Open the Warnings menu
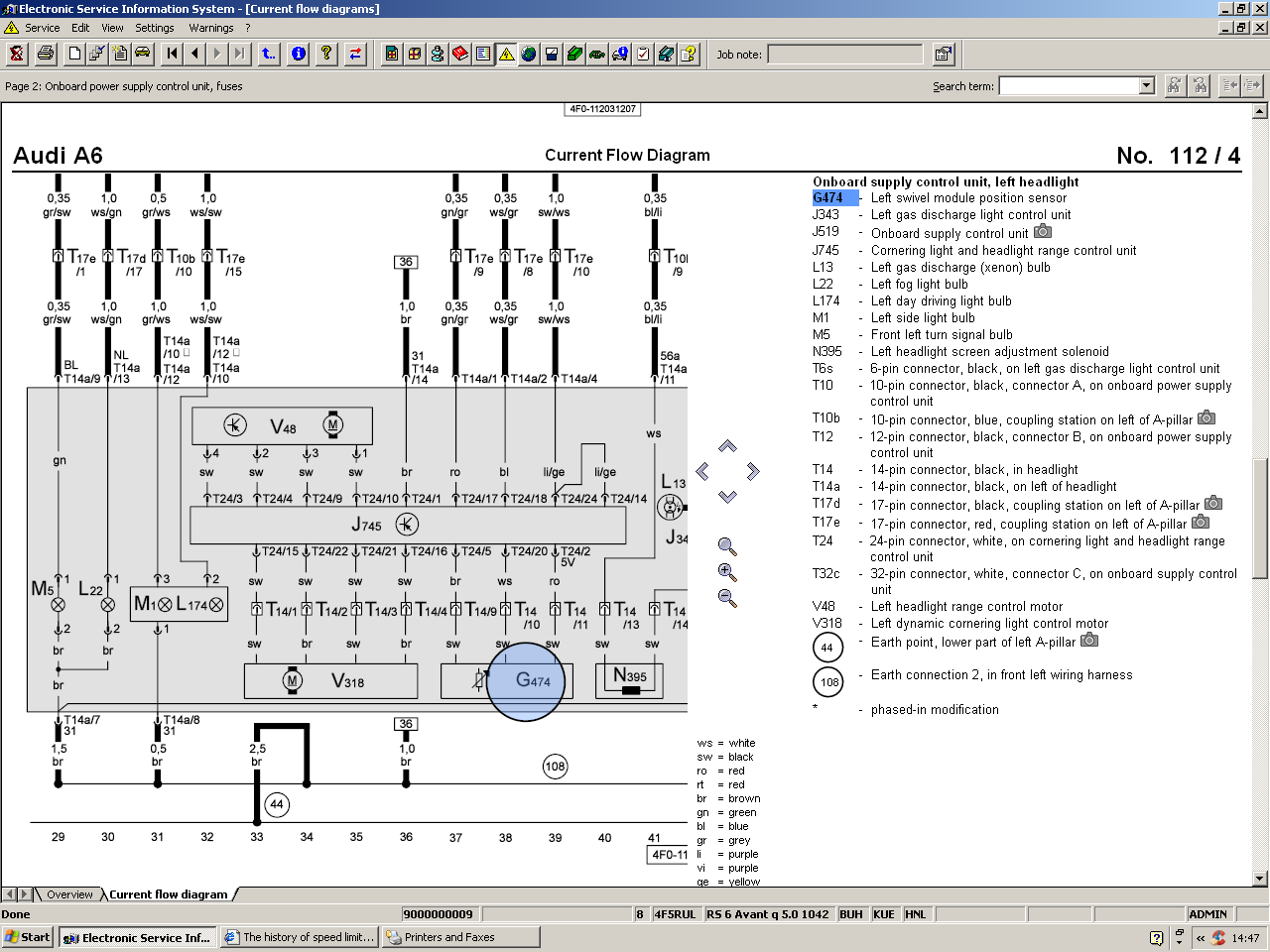 (x=210, y=28)
